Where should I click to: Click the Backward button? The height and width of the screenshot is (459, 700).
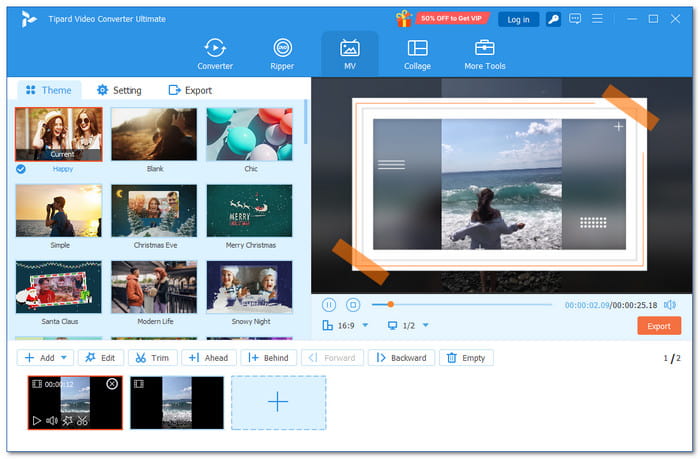(401, 358)
